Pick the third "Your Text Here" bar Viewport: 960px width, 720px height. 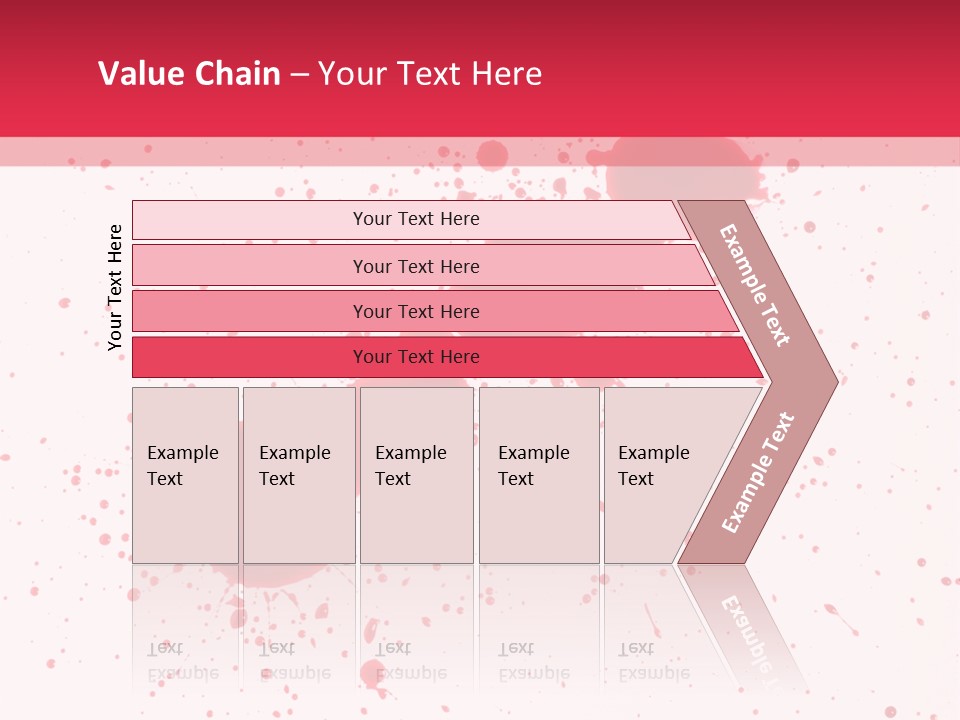pyautogui.click(x=415, y=311)
